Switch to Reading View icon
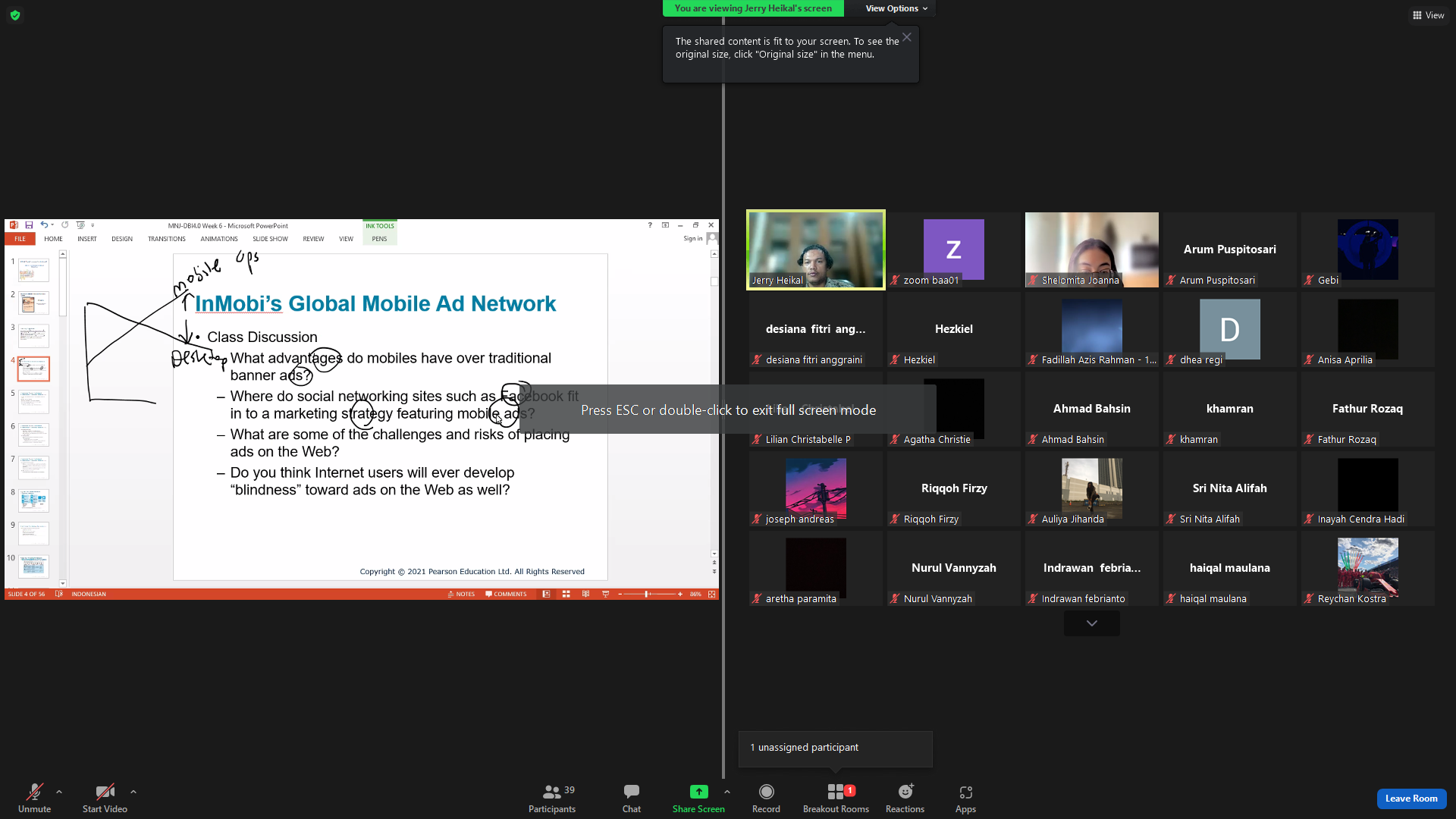 click(x=585, y=595)
